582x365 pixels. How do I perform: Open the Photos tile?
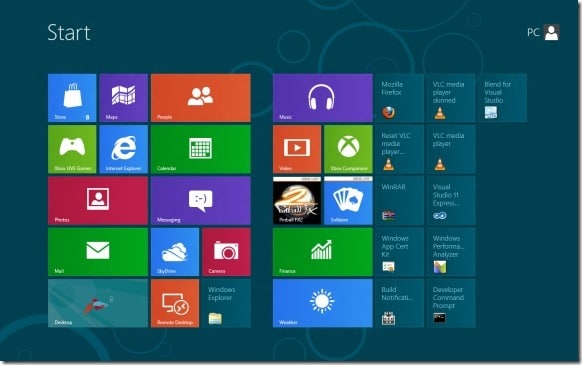coord(98,201)
